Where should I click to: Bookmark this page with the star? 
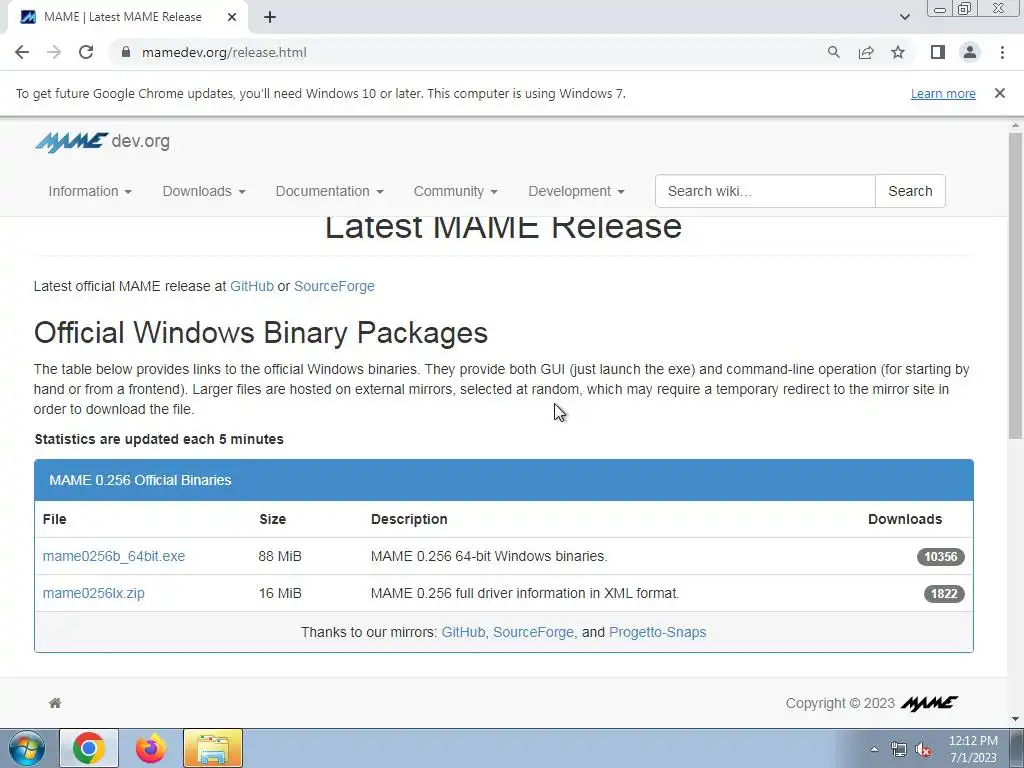click(898, 52)
